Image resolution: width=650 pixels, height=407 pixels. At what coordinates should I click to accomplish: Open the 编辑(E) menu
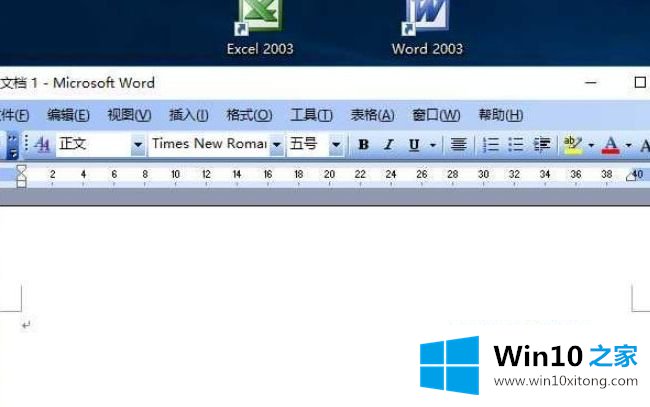68,115
